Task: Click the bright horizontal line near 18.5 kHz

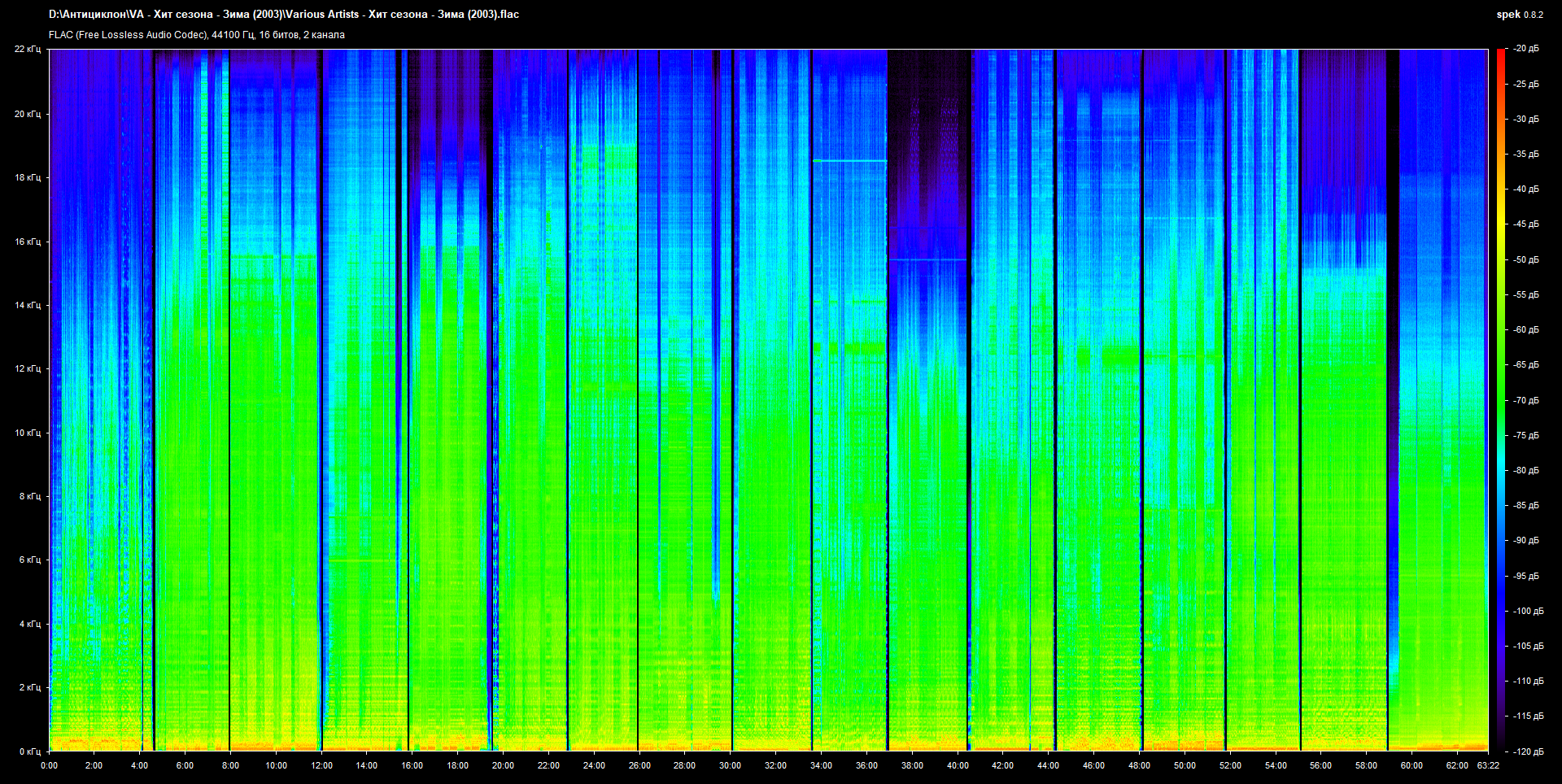Action: click(x=849, y=161)
